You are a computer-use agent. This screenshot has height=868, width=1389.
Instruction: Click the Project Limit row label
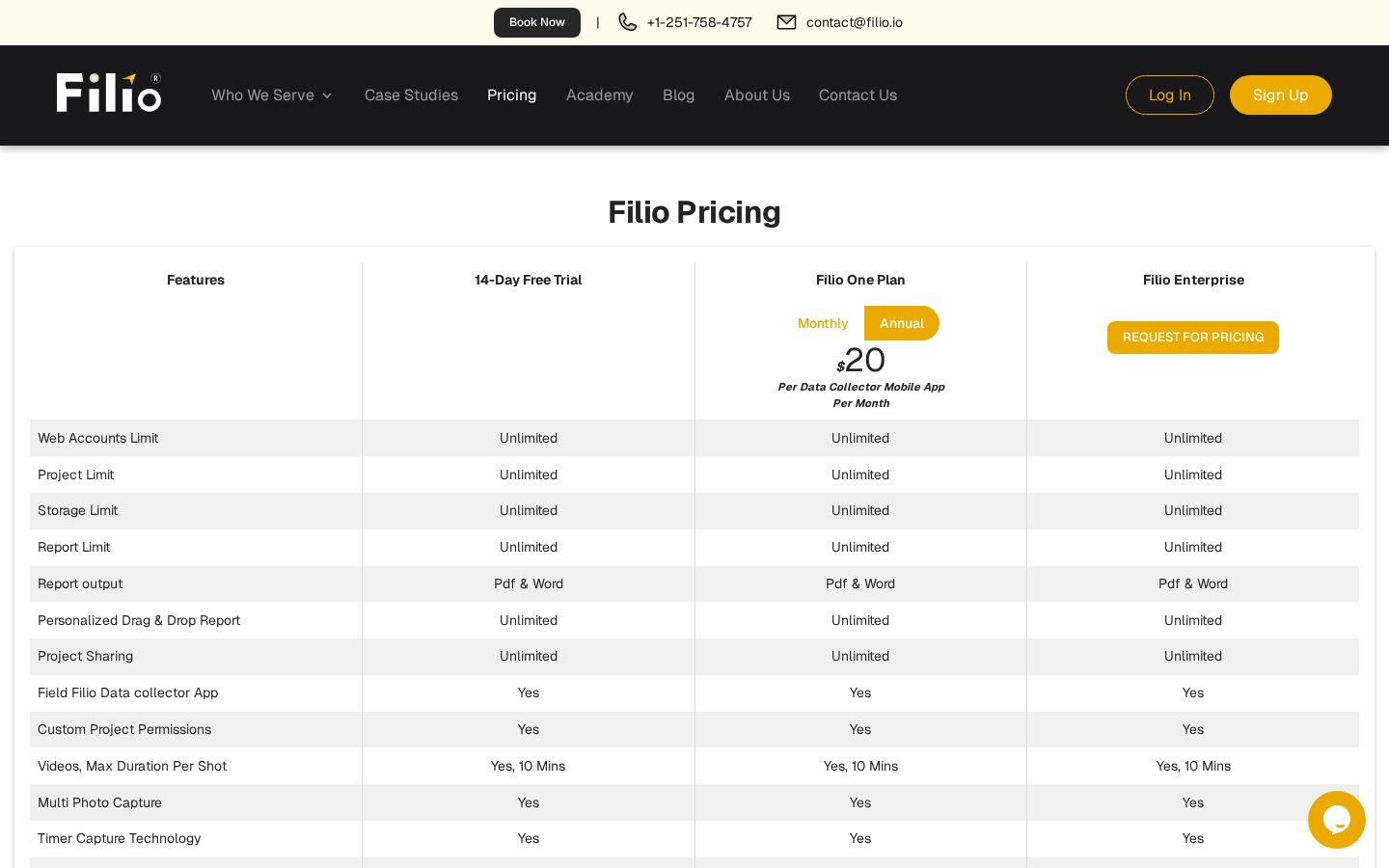75,475
